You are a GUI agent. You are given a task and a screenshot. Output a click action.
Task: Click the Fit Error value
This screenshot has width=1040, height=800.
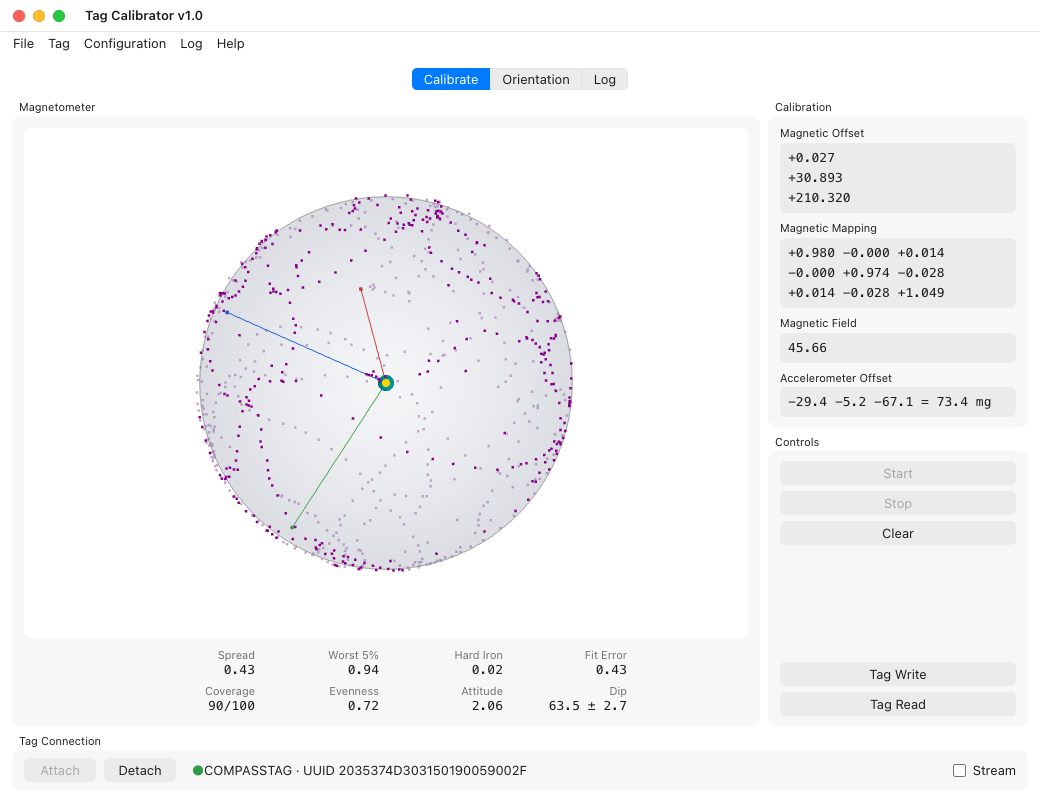611,670
